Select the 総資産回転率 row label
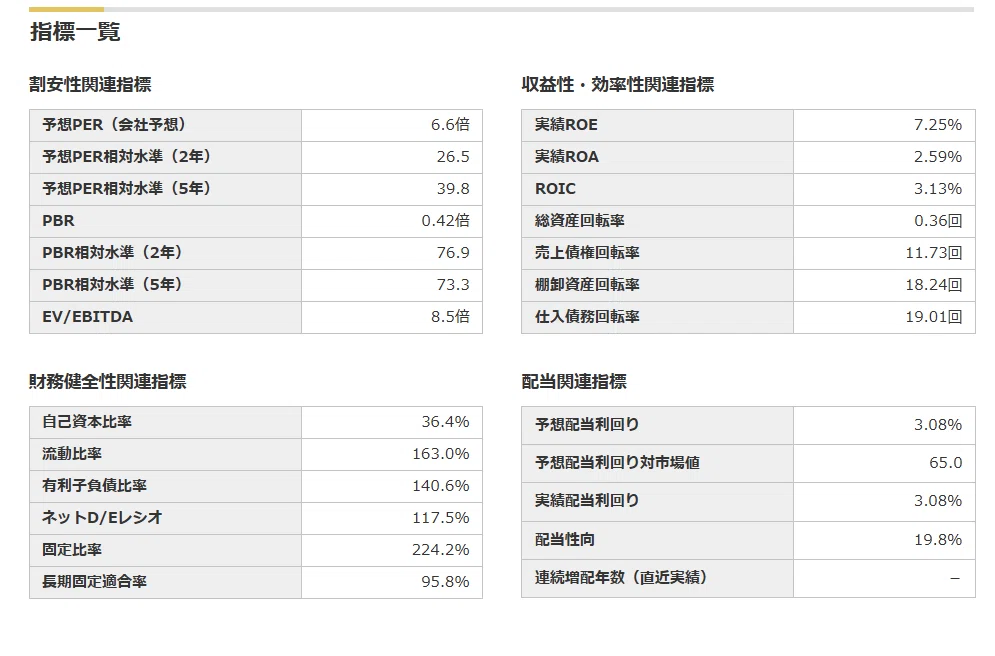The height and width of the screenshot is (656, 995). (x=657, y=221)
